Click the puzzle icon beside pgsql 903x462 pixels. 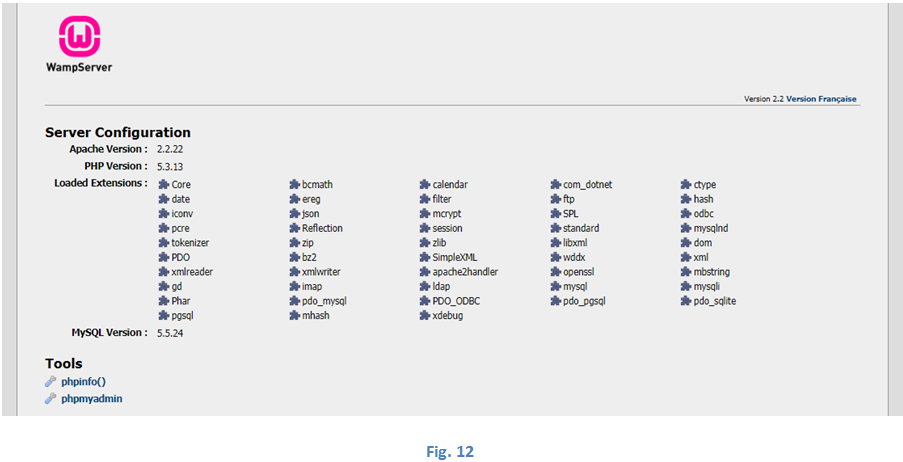163,316
